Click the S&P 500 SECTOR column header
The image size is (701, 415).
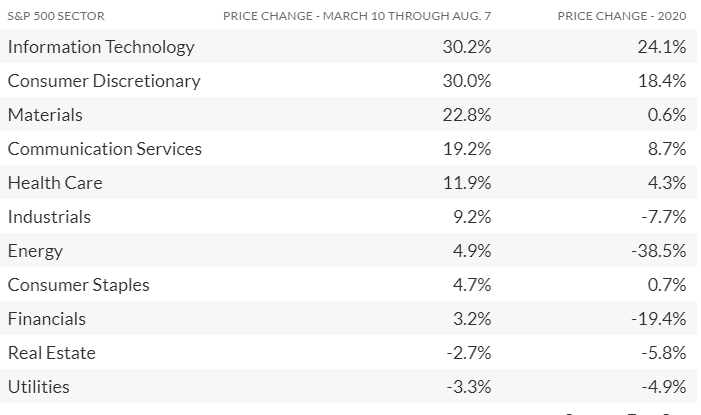click(x=56, y=16)
